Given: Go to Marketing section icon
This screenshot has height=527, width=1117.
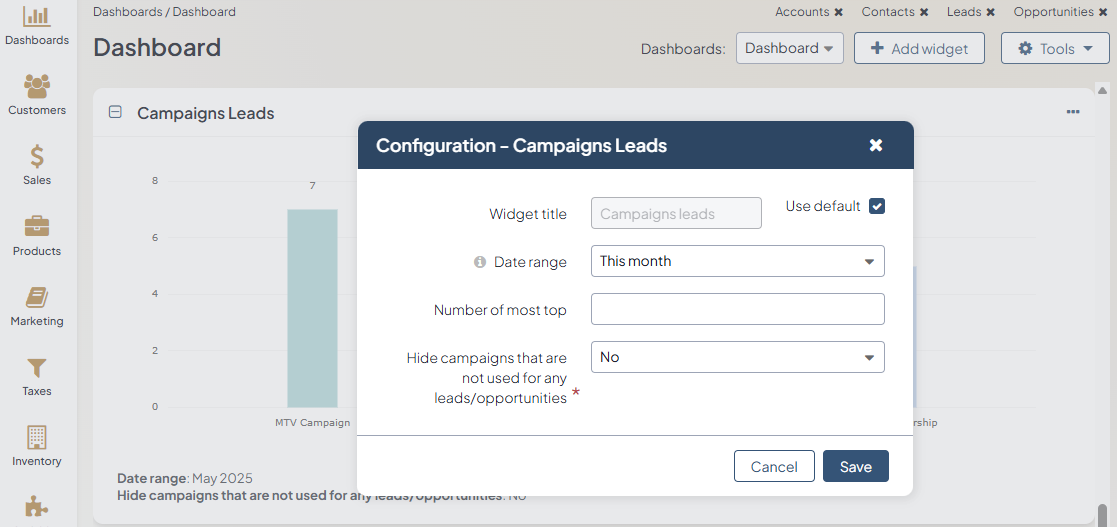Looking at the screenshot, I should (x=37, y=298).
